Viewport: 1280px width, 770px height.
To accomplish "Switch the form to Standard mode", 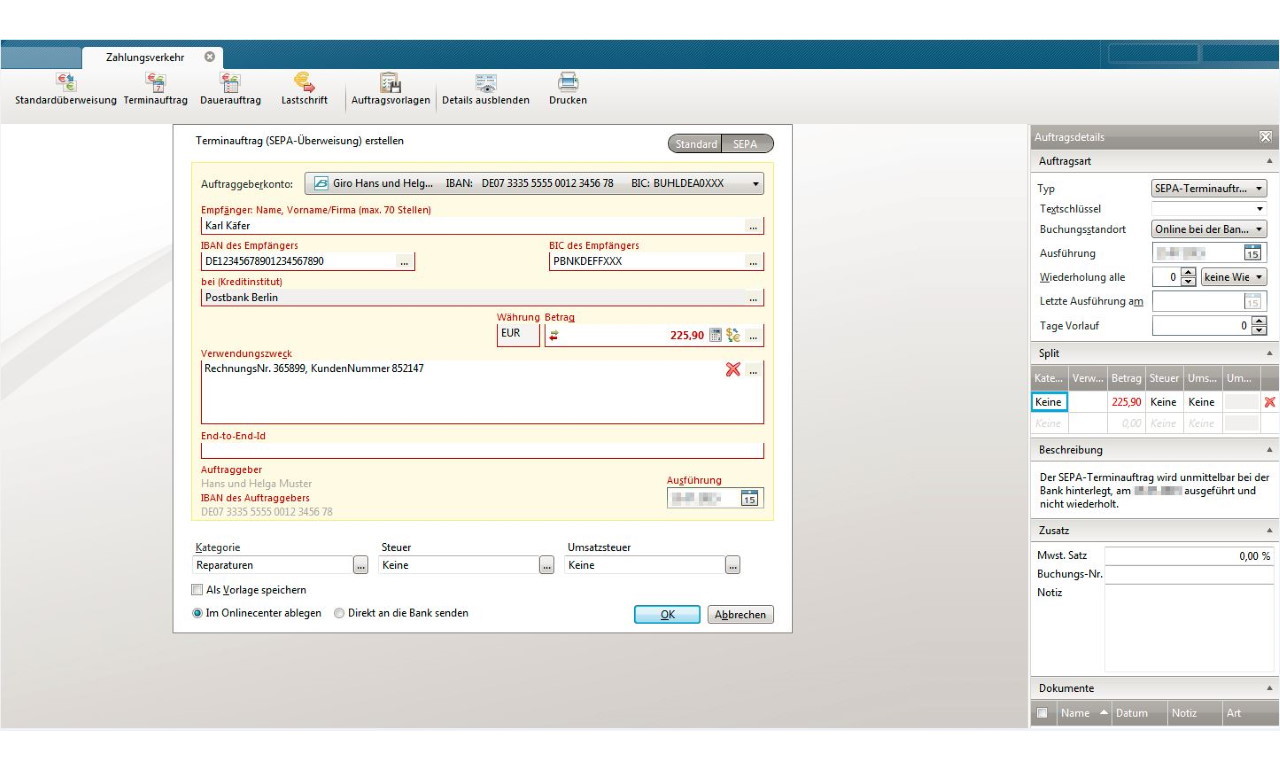I will click(x=695, y=144).
